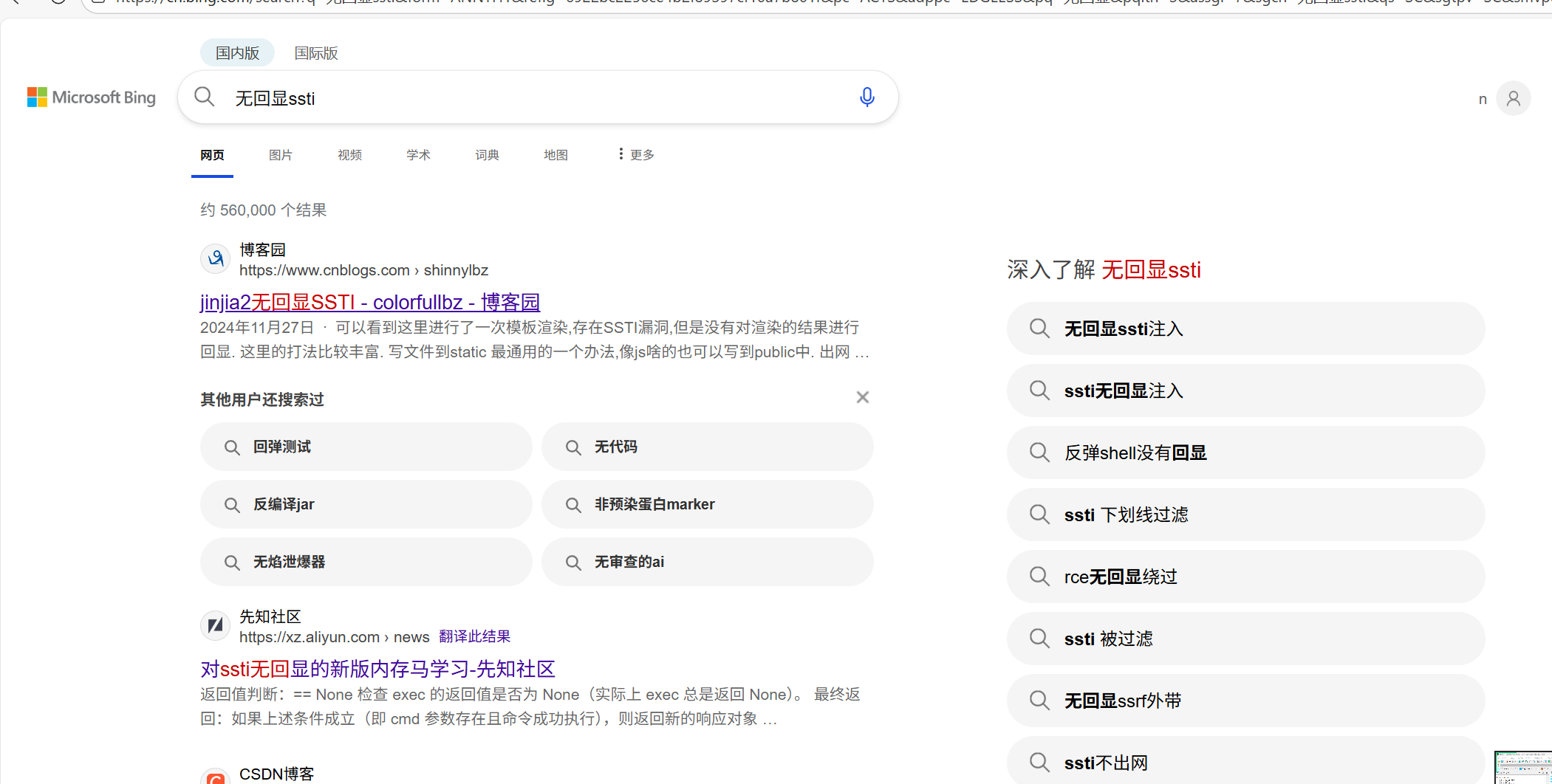Click the cnblogs.com URL under 博客园
The image size is (1552, 784).
[363, 270]
